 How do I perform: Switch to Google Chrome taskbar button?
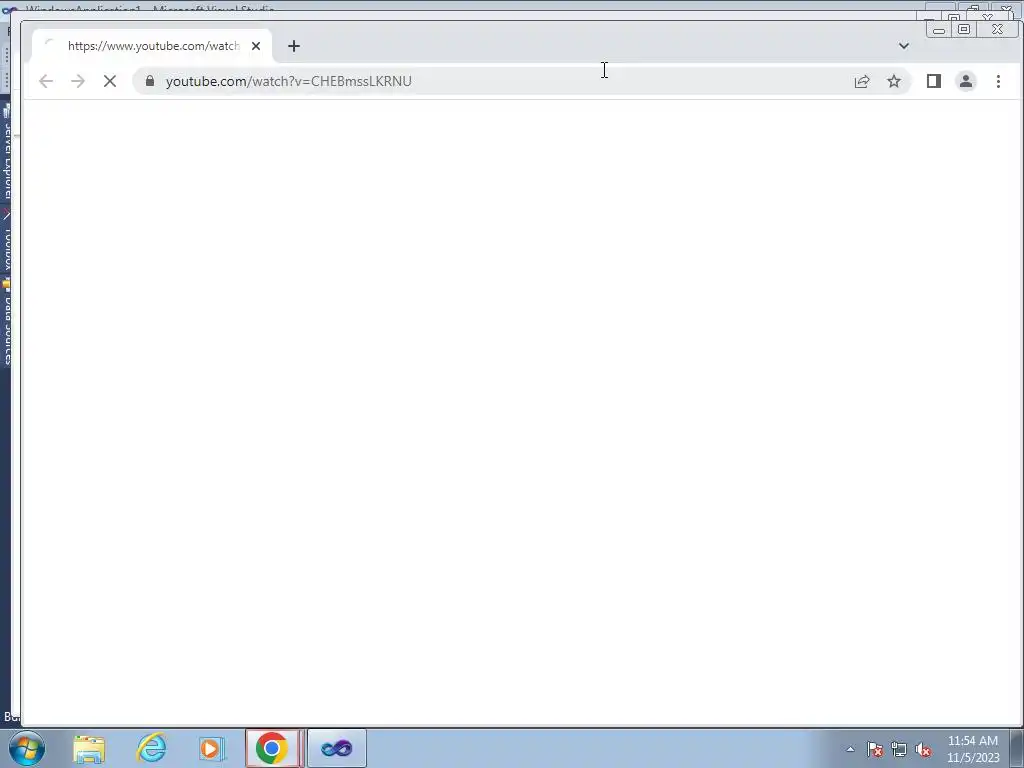tap(273, 748)
